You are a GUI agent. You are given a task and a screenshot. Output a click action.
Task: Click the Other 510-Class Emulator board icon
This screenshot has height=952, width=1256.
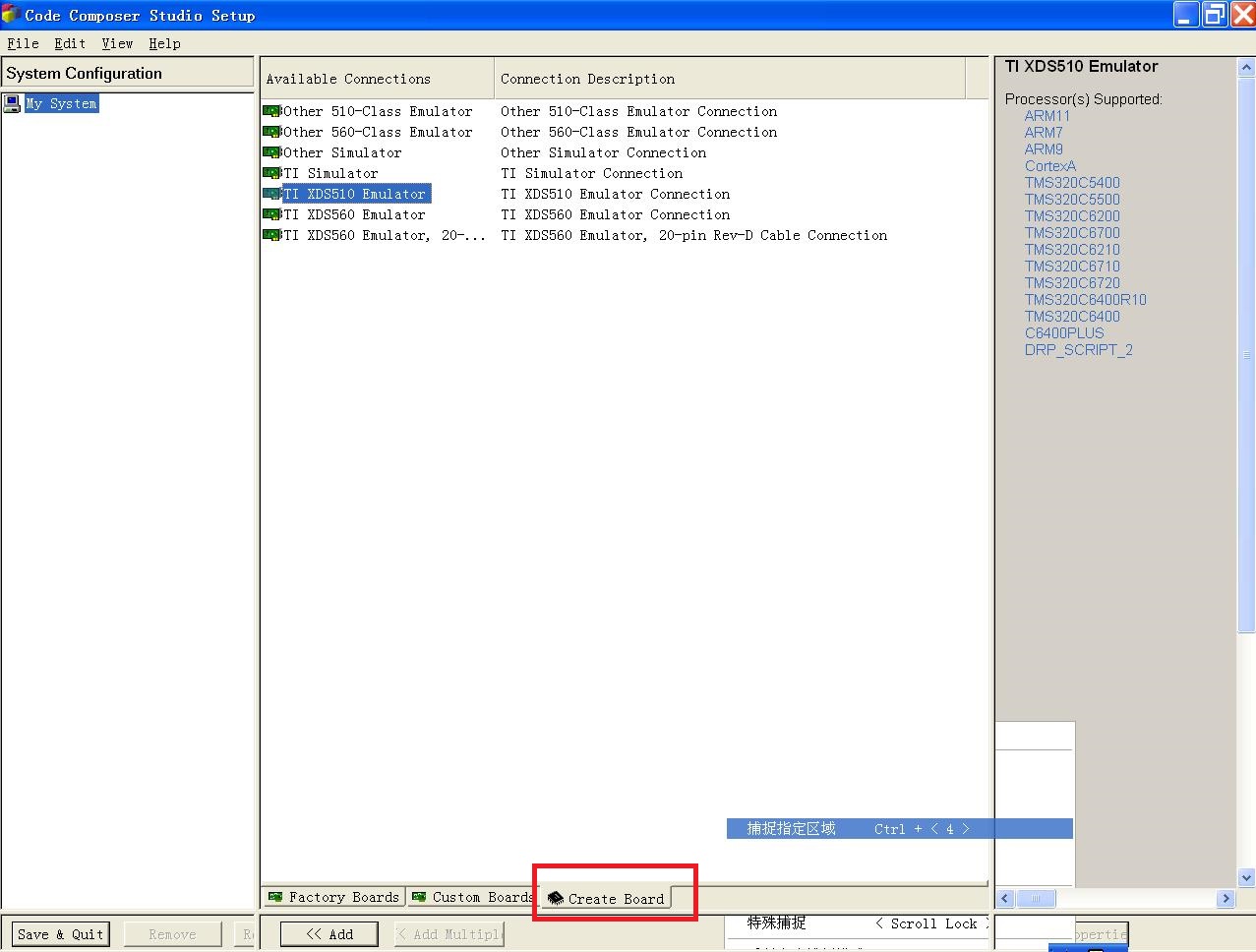pos(271,111)
